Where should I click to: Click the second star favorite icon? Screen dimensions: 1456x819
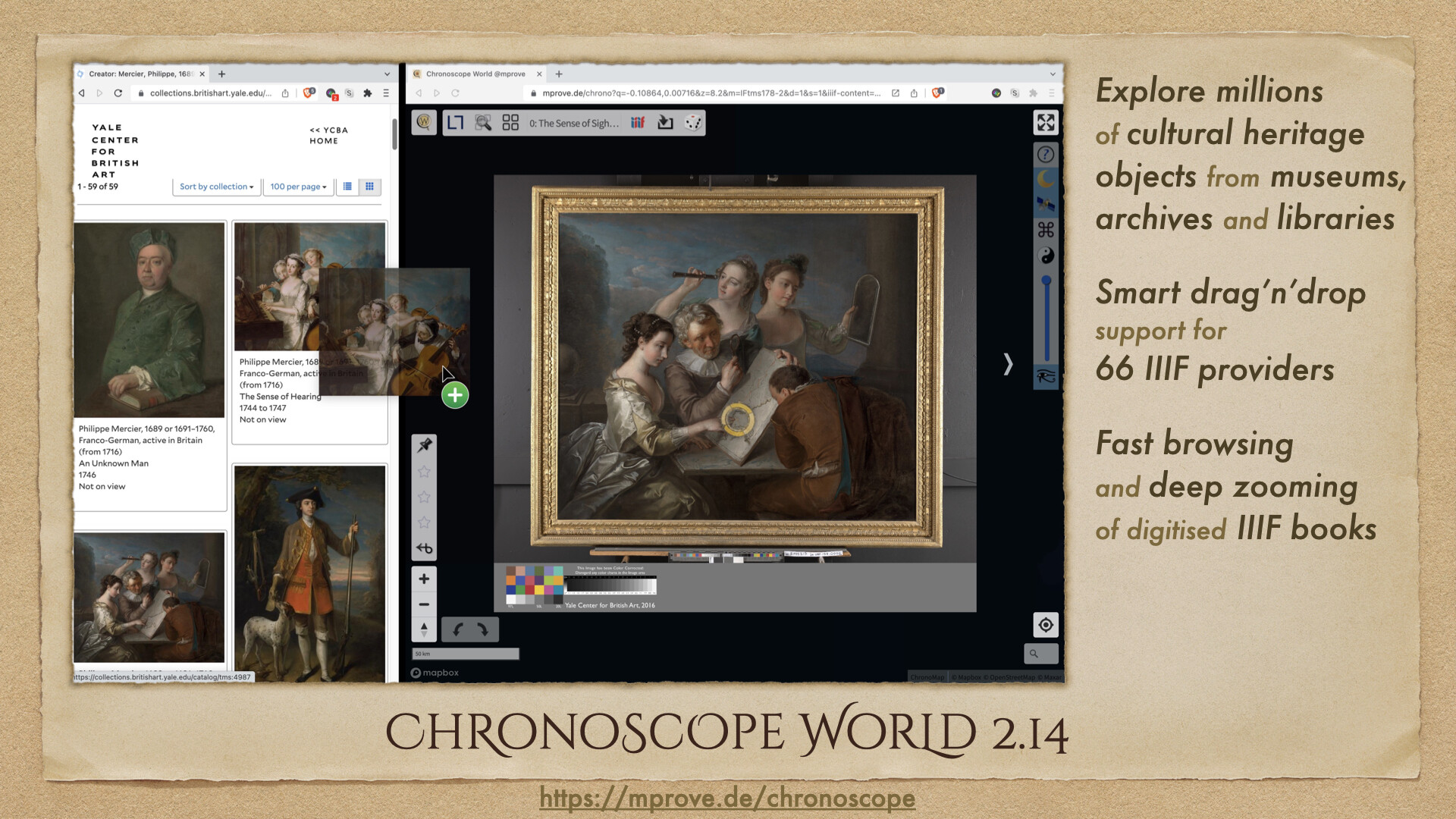pos(424,497)
